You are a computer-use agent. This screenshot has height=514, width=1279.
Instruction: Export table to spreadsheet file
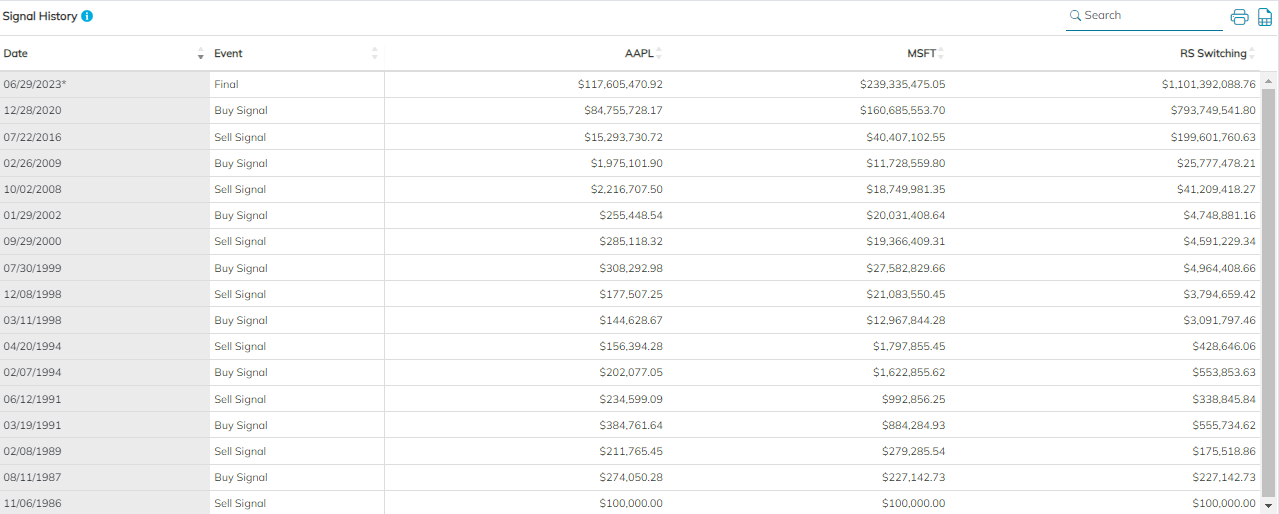tap(1265, 17)
